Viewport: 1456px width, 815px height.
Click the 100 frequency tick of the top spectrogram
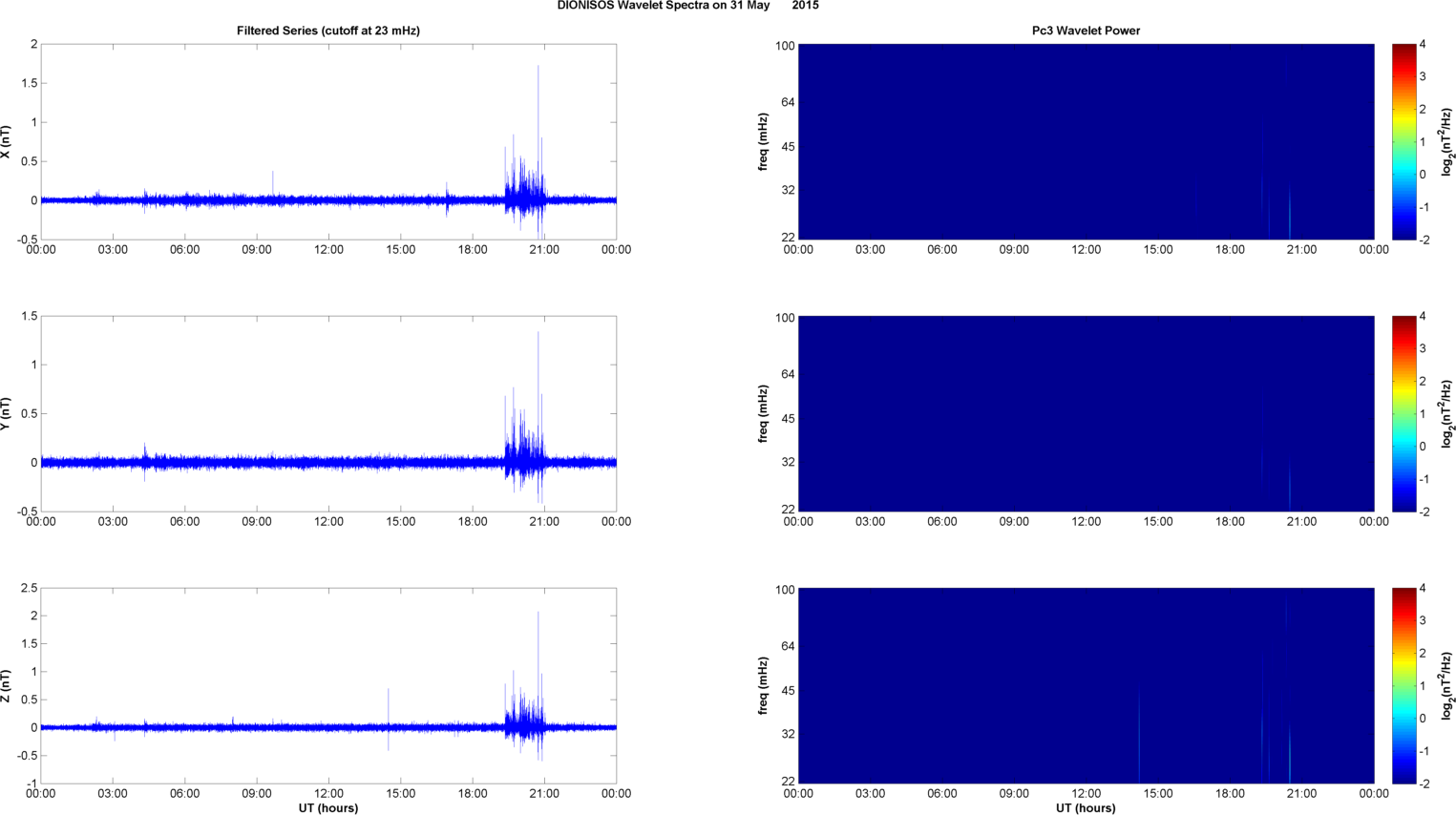785,46
